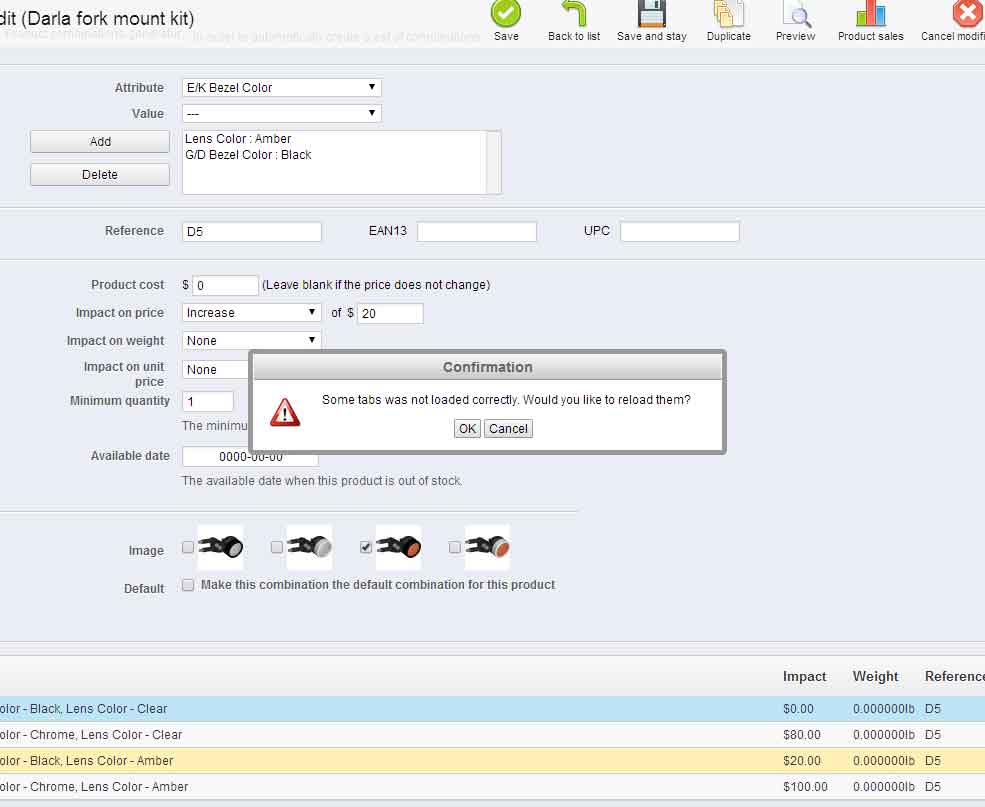Go back via the Back to list icon

(x=574, y=13)
